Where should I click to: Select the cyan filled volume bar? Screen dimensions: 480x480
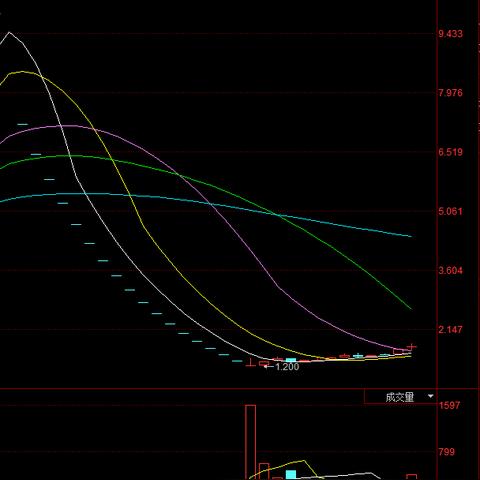tap(291, 475)
